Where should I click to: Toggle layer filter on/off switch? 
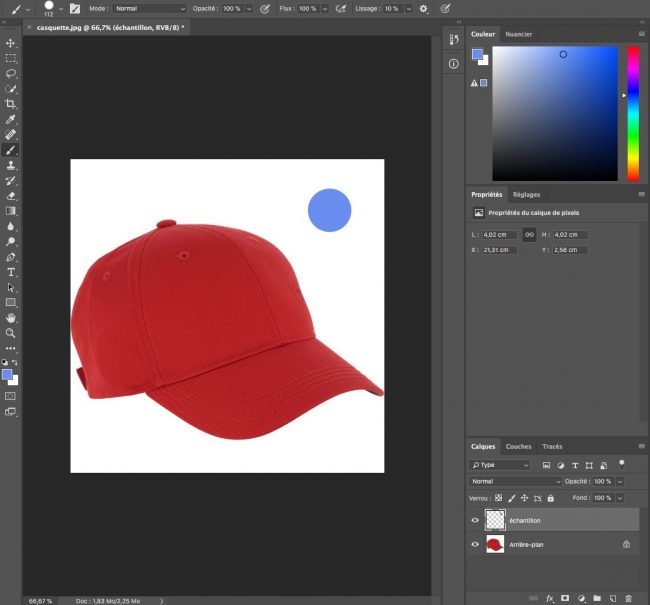click(x=621, y=464)
